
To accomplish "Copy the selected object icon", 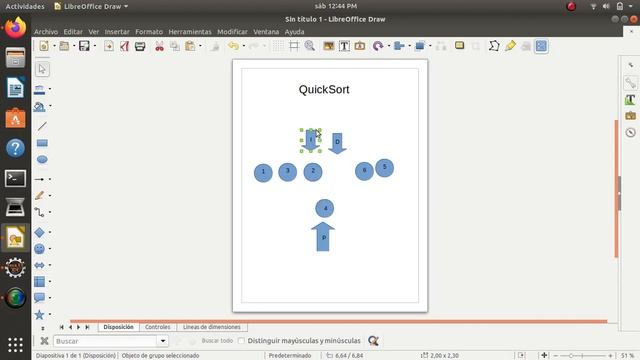I will [175, 46].
